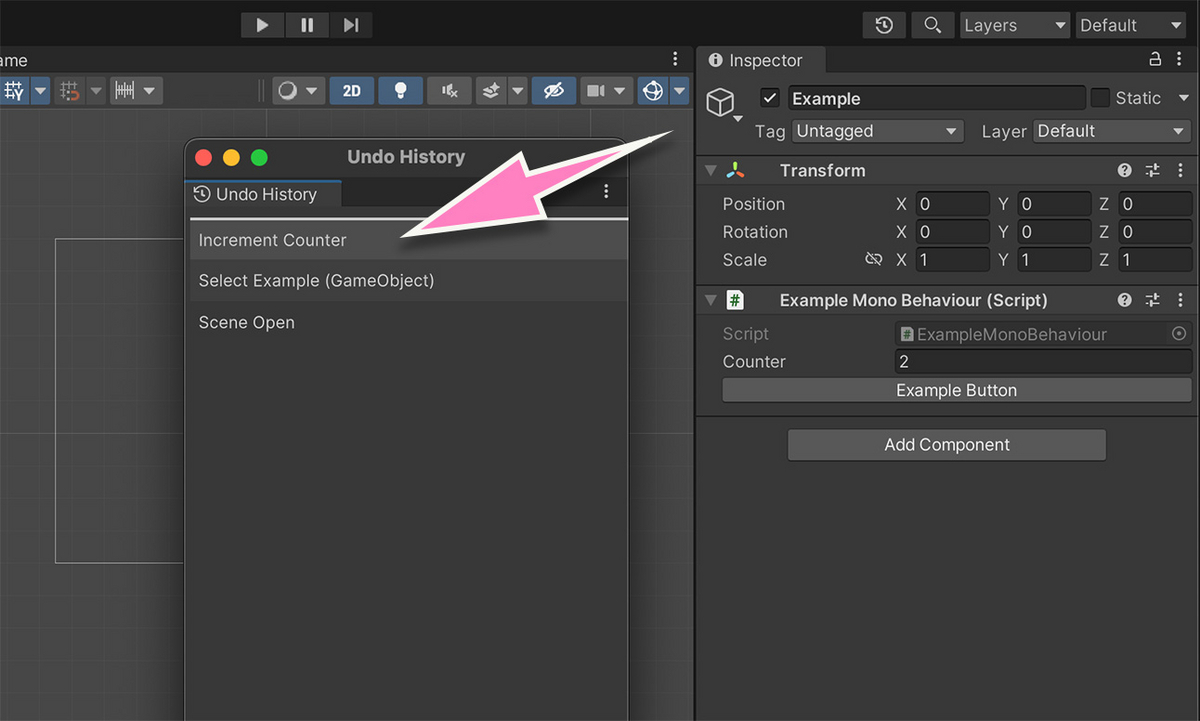The height and width of the screenshot is (721, 1200).
Task: Open the script component presets slider icon
Action: click(x=1153, y=300)
